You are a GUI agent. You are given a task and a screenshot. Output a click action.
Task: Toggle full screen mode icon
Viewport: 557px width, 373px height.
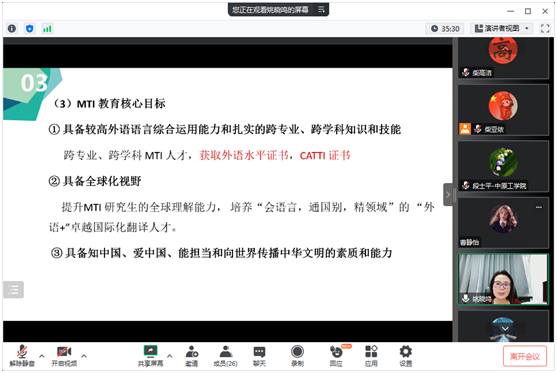tap(545, 28)
